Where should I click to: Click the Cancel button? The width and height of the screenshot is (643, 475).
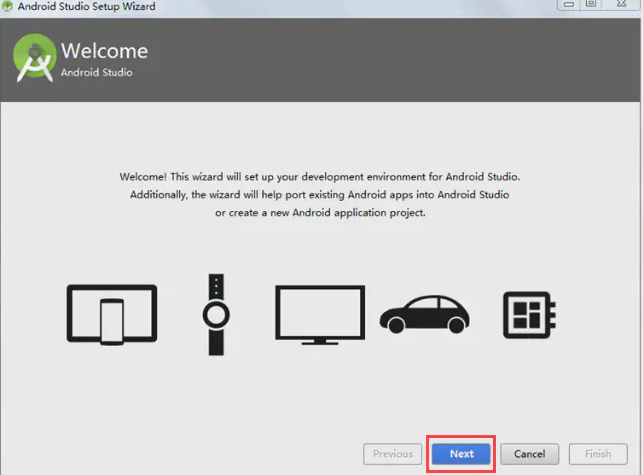[529, 454]
